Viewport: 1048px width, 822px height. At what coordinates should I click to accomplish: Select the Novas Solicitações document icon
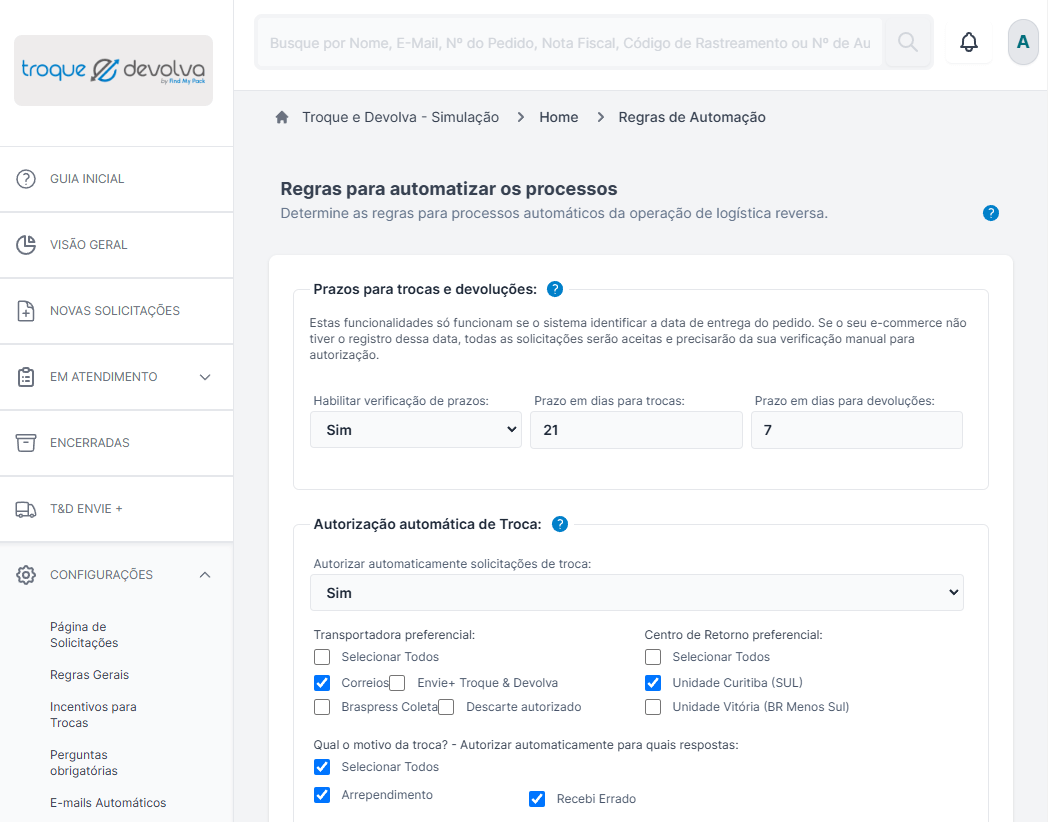pyautogui.click(x=25, y=310)
